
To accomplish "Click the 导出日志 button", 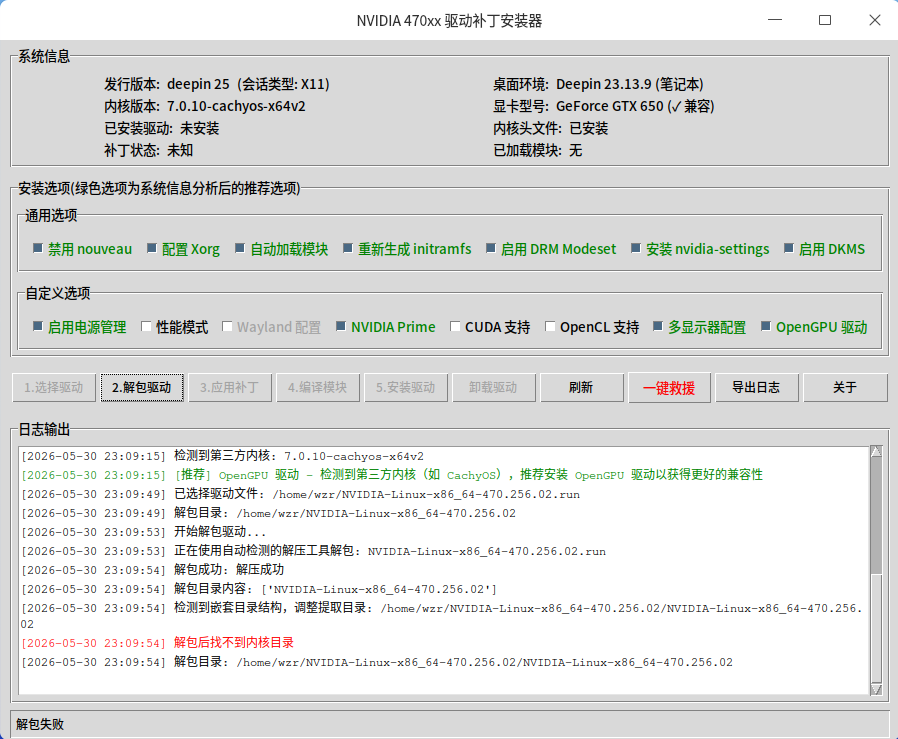I will tap(757, 388).
